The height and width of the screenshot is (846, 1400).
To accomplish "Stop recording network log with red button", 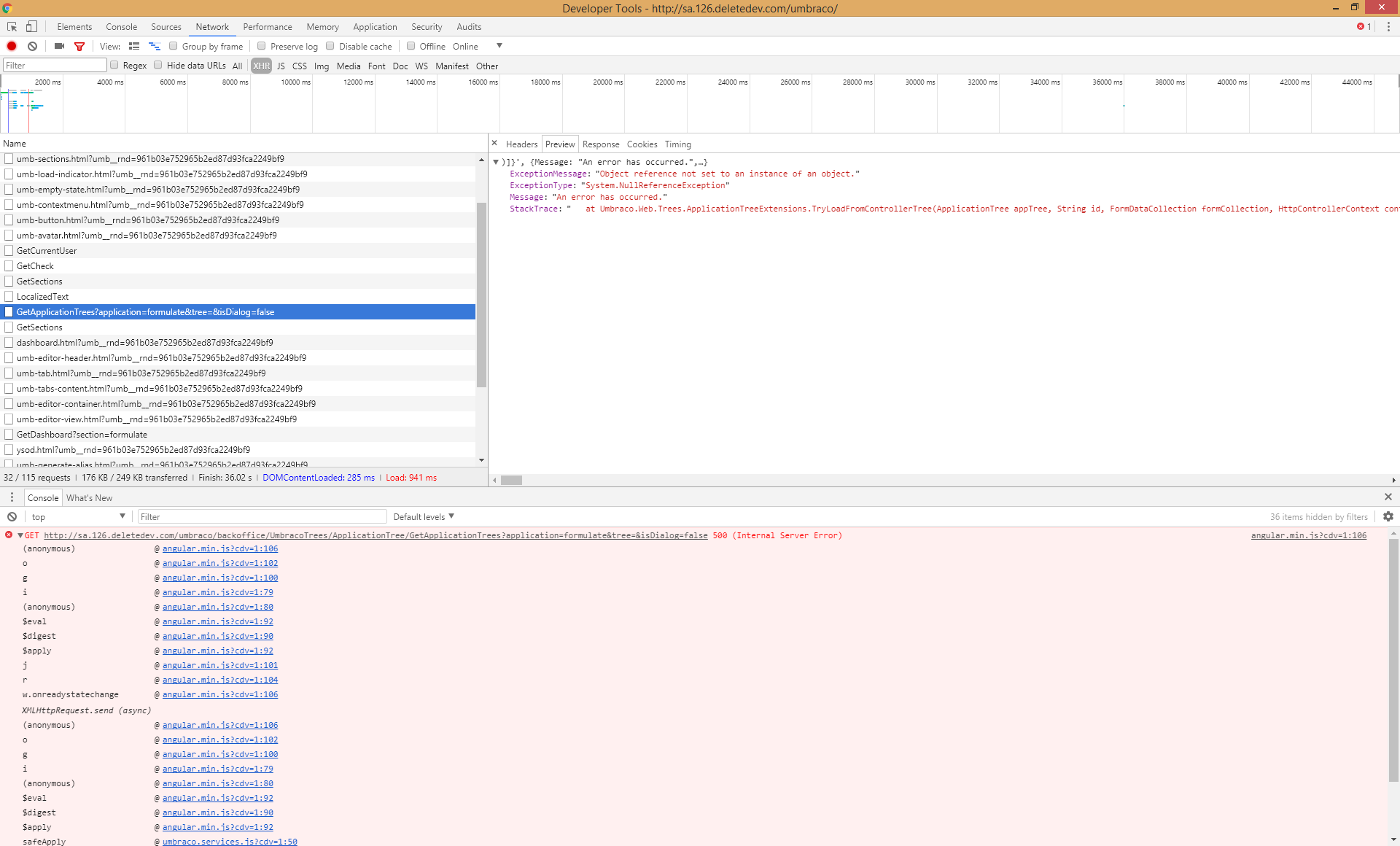I will click(x=12, y=46).
